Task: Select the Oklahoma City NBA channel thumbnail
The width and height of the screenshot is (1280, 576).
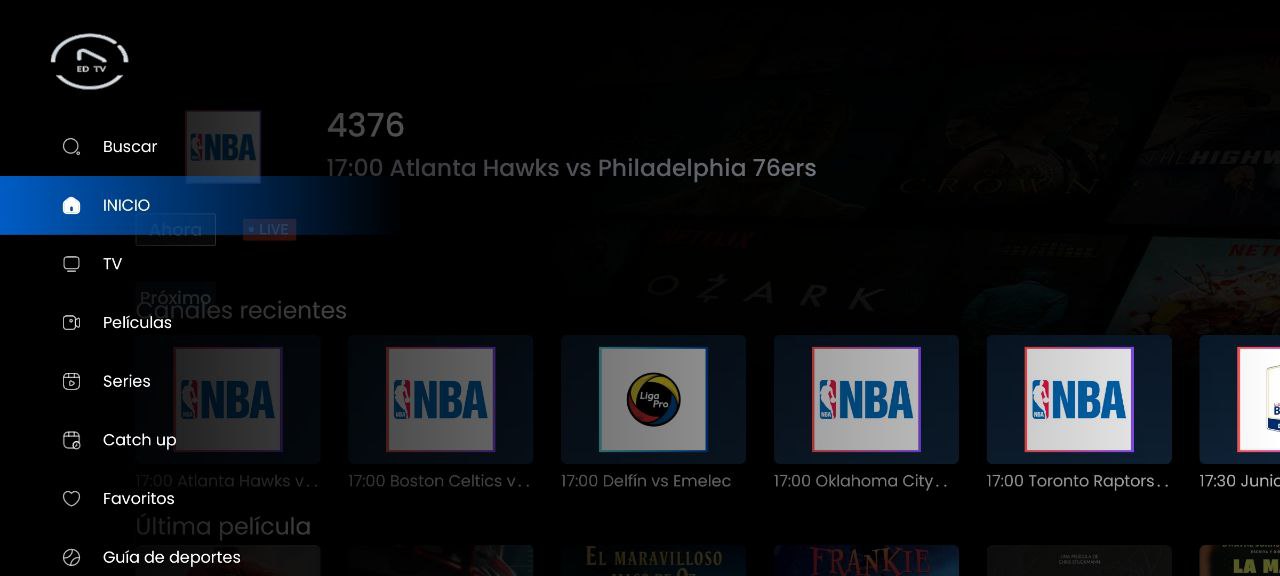Action: pyautogui.click(x=866, y=399)
